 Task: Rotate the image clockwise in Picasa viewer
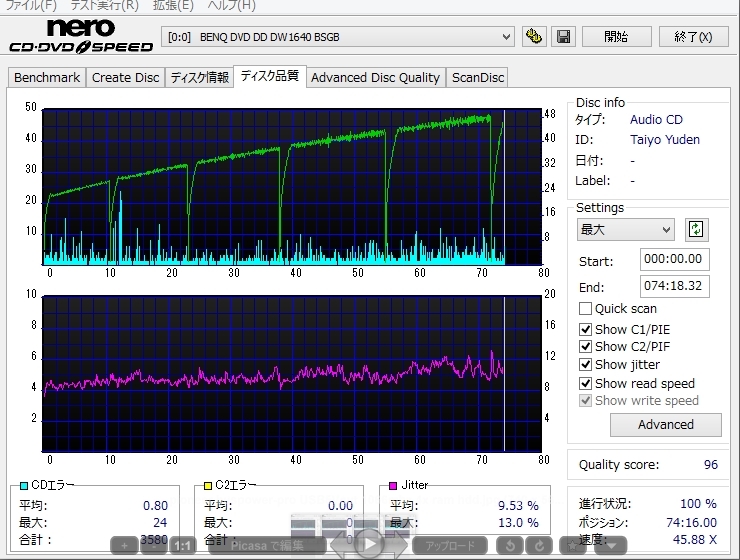(539, 546)
